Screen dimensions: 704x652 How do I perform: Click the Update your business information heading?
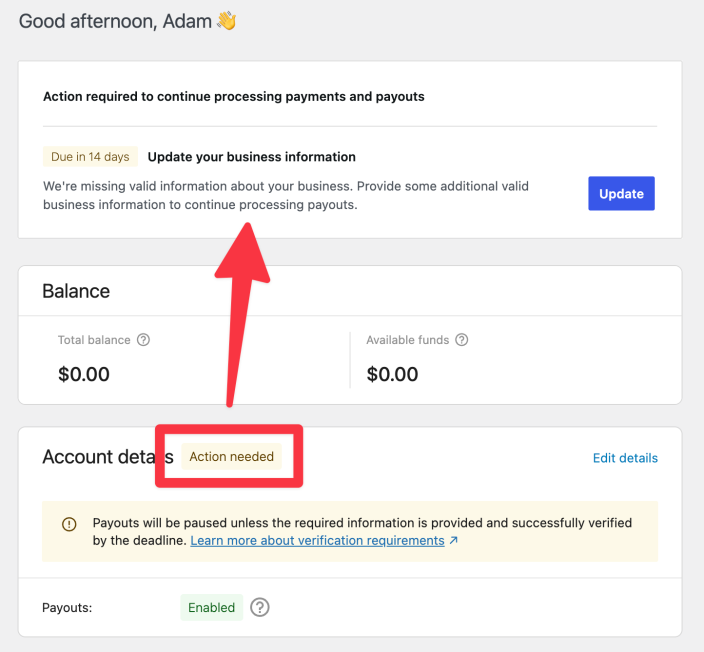pos(251,157)
